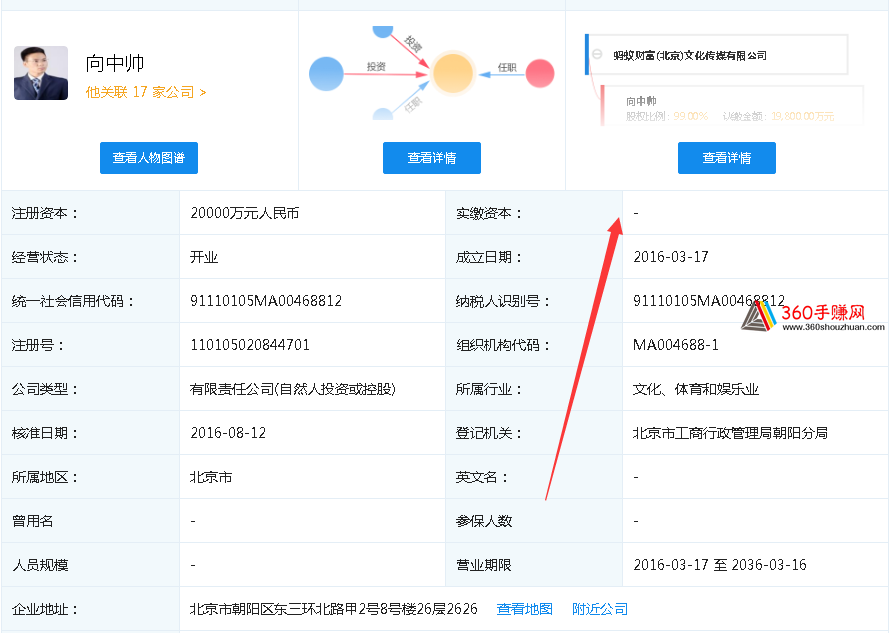
Task: Select the 所属地区 value 北京市
Action: pos(211,477)
